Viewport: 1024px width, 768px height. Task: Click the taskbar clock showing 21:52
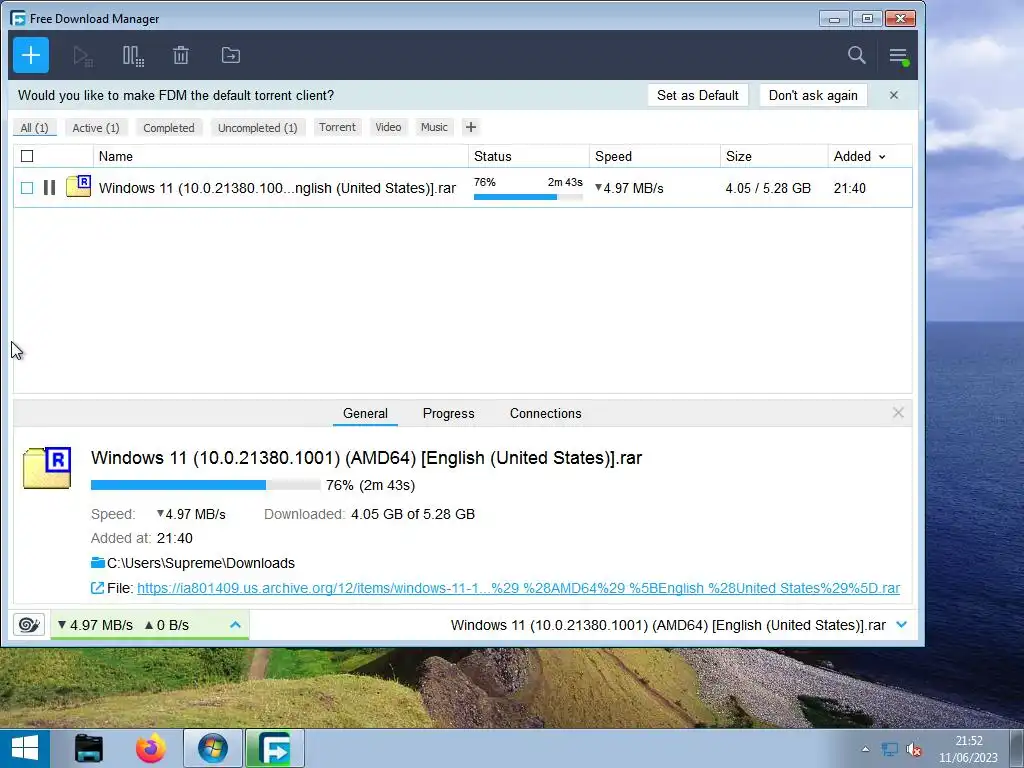[x=968, y=749]
